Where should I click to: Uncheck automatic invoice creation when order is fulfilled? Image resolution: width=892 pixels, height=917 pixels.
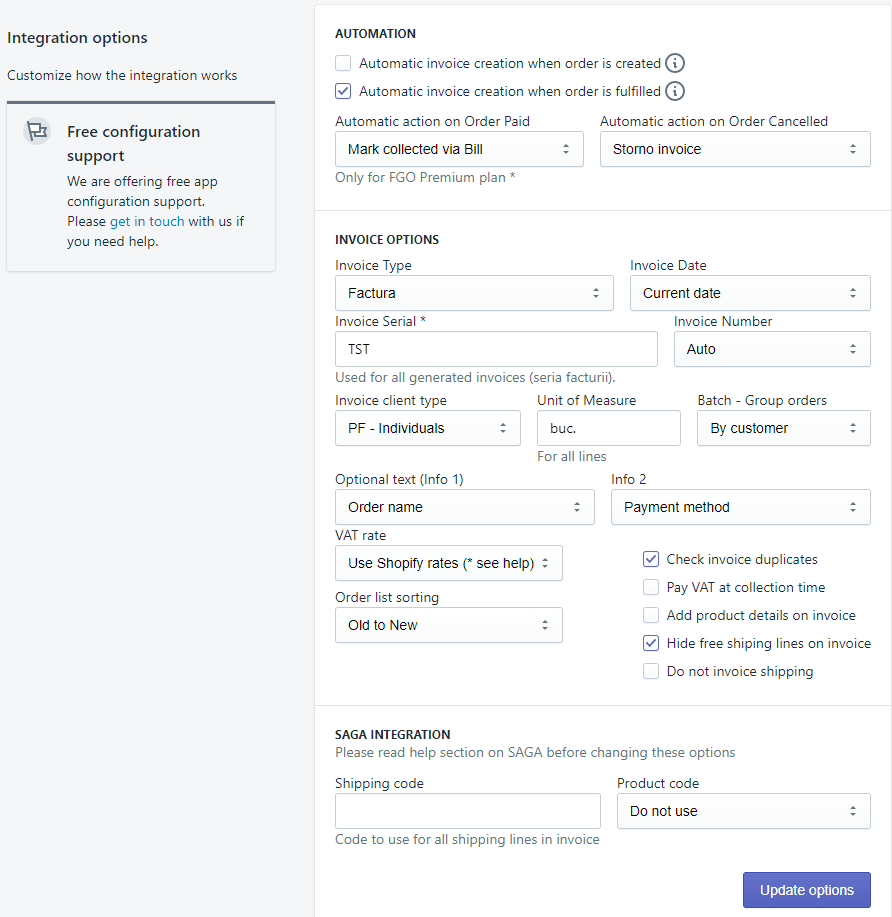tap(343, 91)
